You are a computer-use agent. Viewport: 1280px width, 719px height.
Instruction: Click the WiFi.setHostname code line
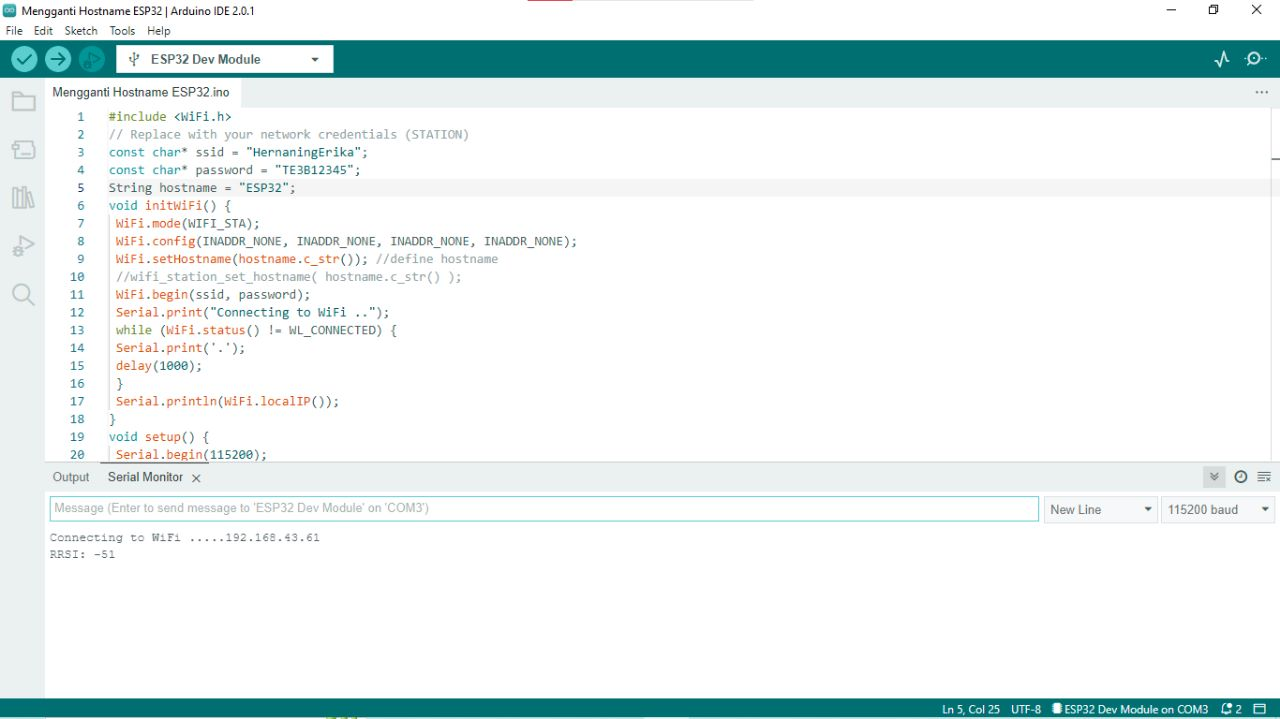pos(306,259)
